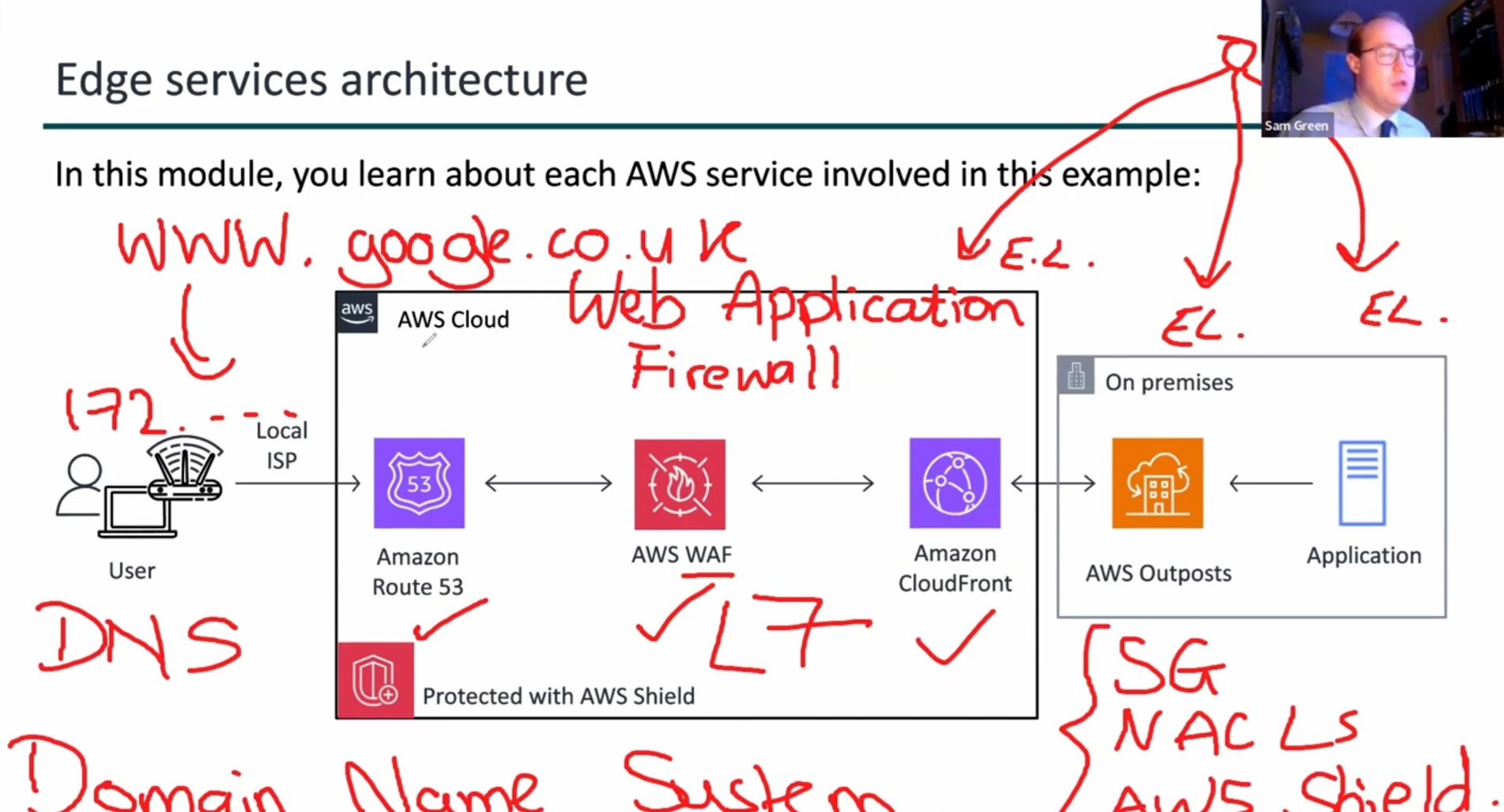Image resolution: width=1504 pixels, height=812 pixels.
Task: Click Sam Green's webcam video thumbnail
Action: click(1382, 69)
